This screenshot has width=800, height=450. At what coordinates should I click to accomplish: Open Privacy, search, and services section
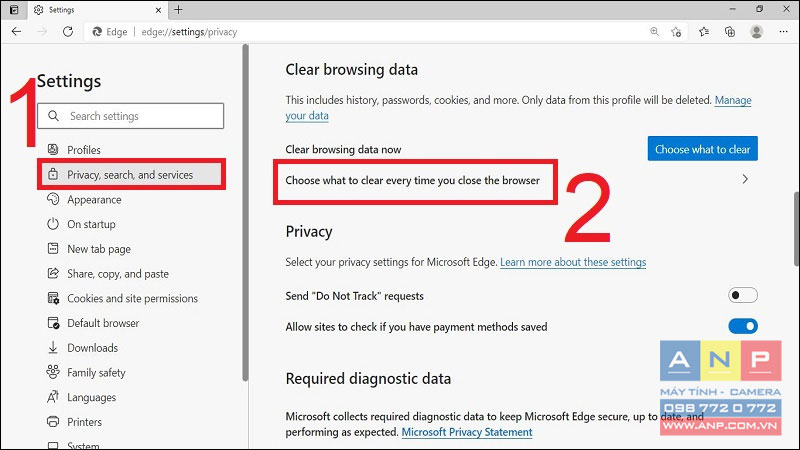131,174
